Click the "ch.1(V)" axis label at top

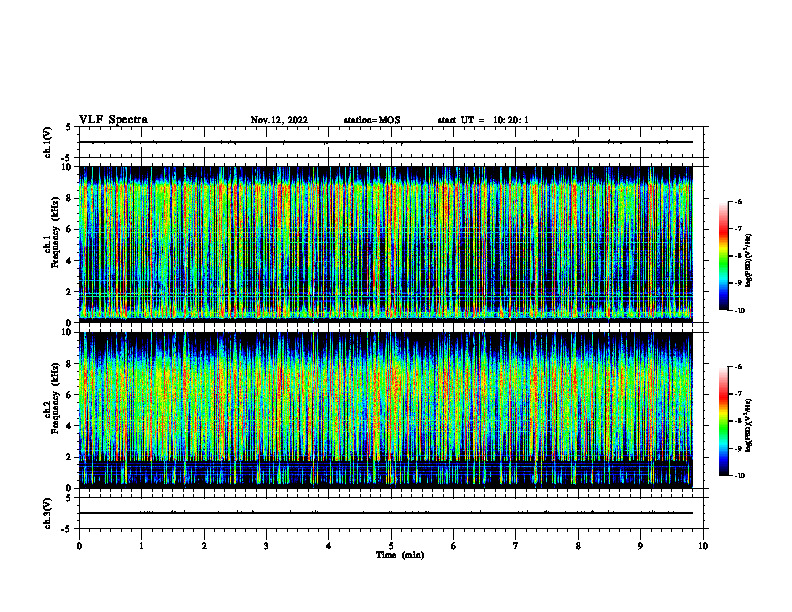coord(47,142)
